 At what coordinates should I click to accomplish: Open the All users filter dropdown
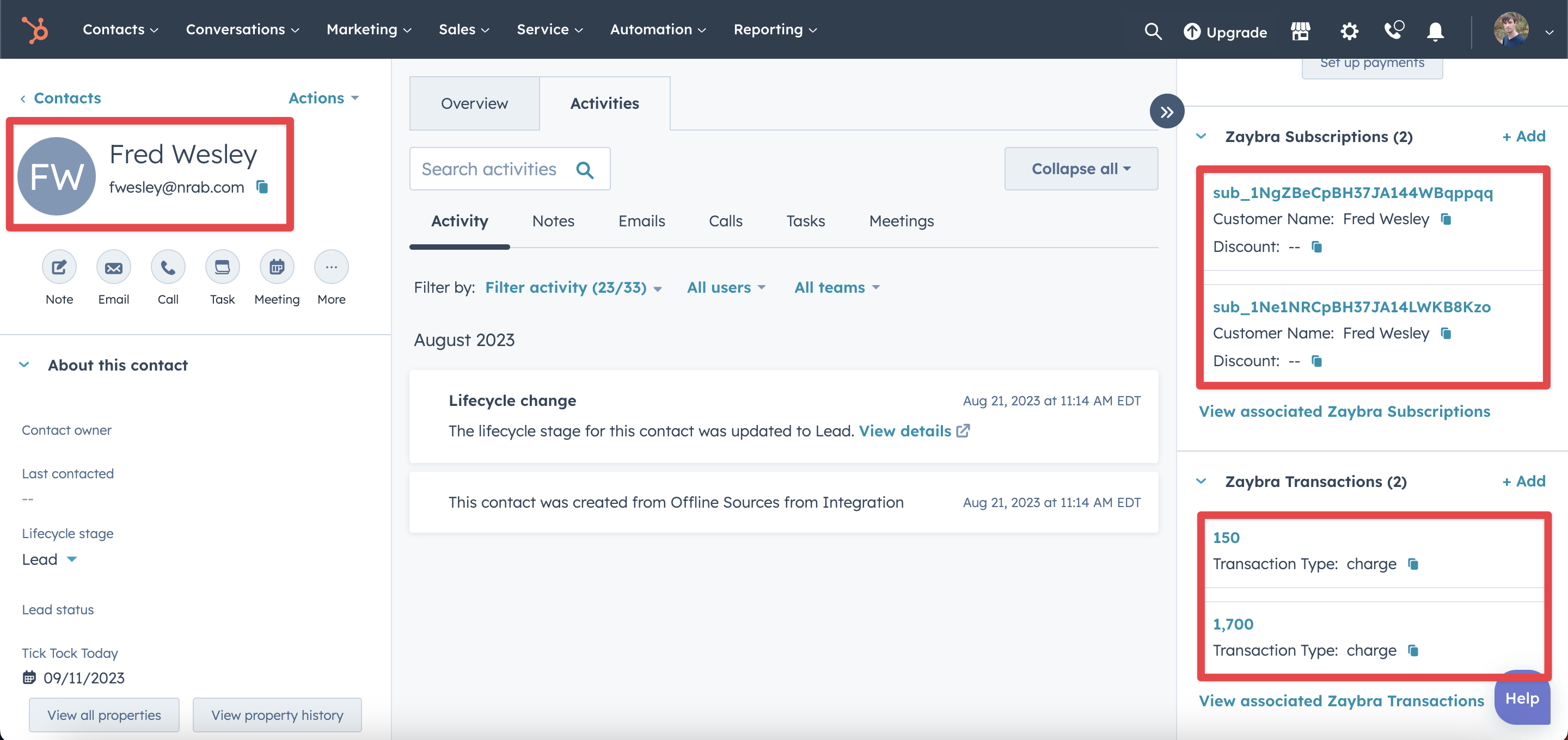(x=726, y=287)
